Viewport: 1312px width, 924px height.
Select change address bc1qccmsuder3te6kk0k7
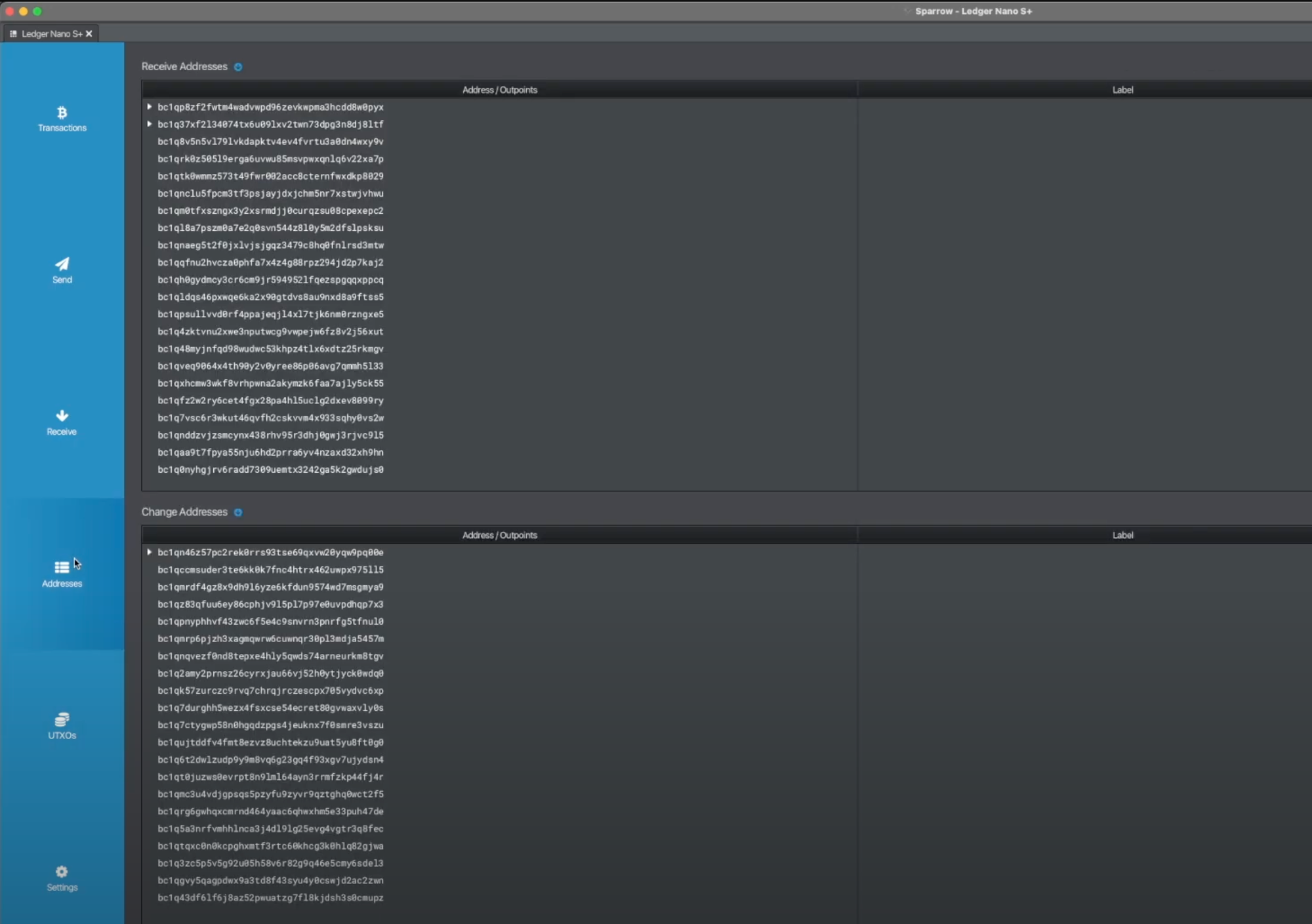pyautogui.click(x=270, y=570)
